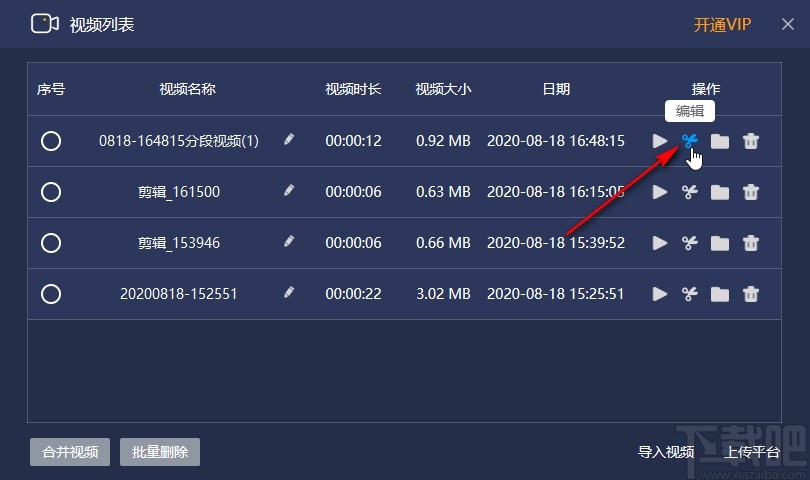This screenshot has width=810, height=480.
Task: Select radio button for 剪辑_161500
Action: pos(51,192)
